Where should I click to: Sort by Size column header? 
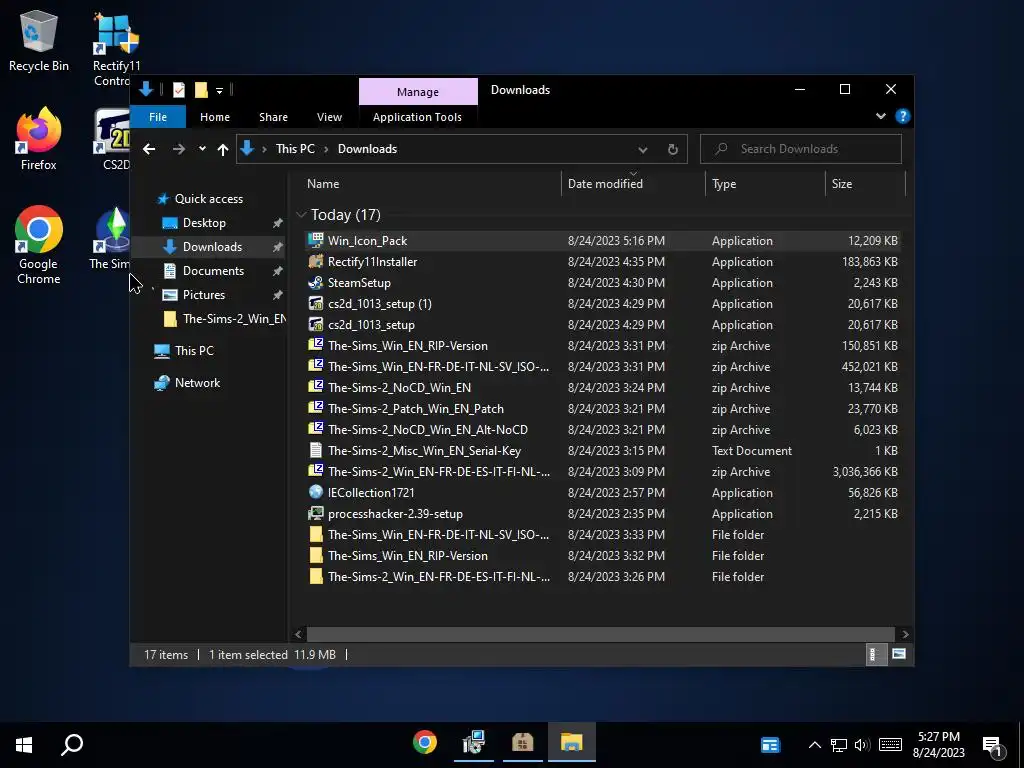click(865, 184)
